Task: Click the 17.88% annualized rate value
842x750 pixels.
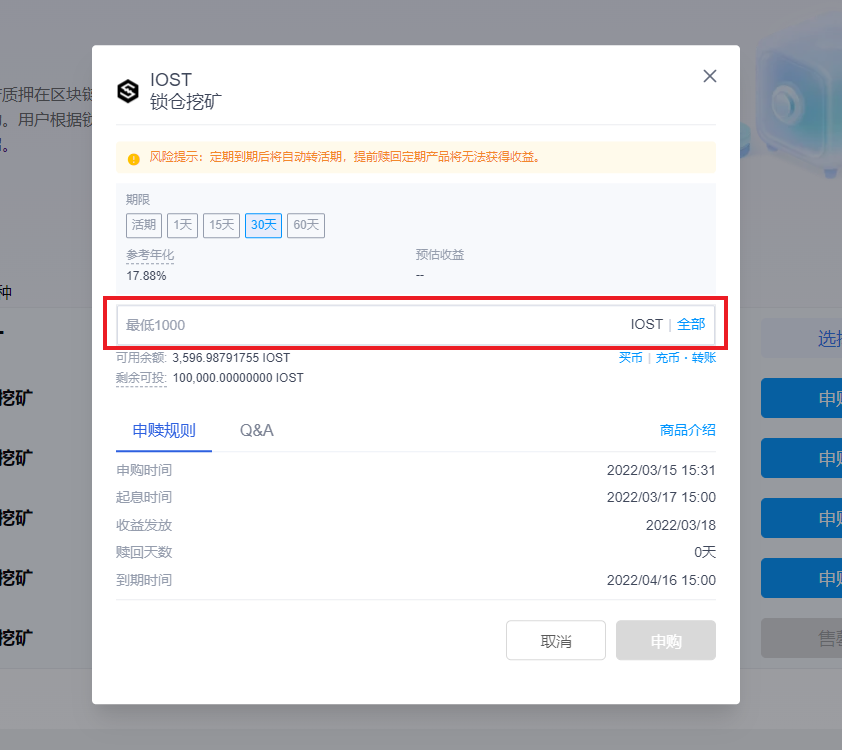Action: pyautogui.click(x=146, y=276)
